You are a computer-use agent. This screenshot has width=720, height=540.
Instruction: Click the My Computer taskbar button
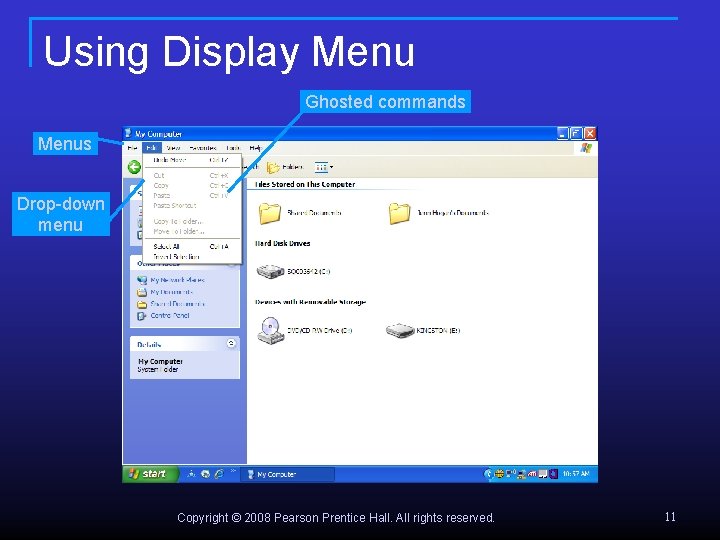[287, 474]
